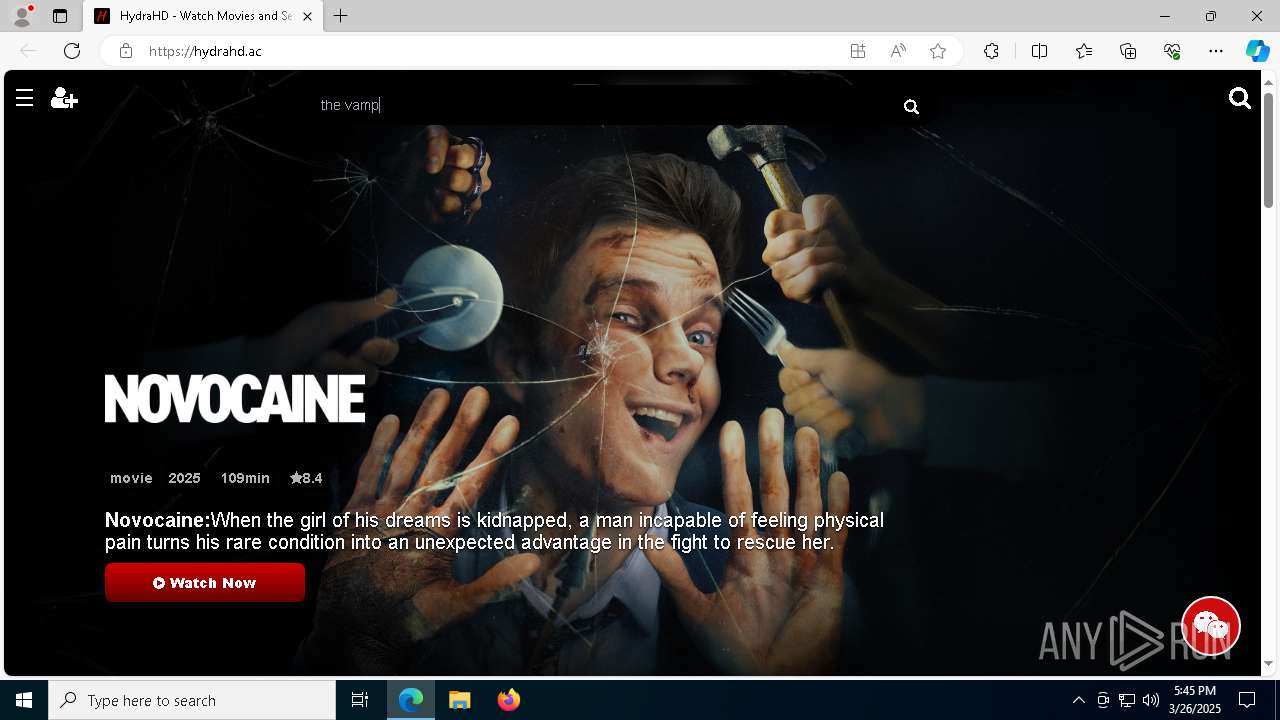The width and height of the screenshot is (1280, 720).
Task: Open File Explorer from the taskbar
Action: [x=460, y=700]
